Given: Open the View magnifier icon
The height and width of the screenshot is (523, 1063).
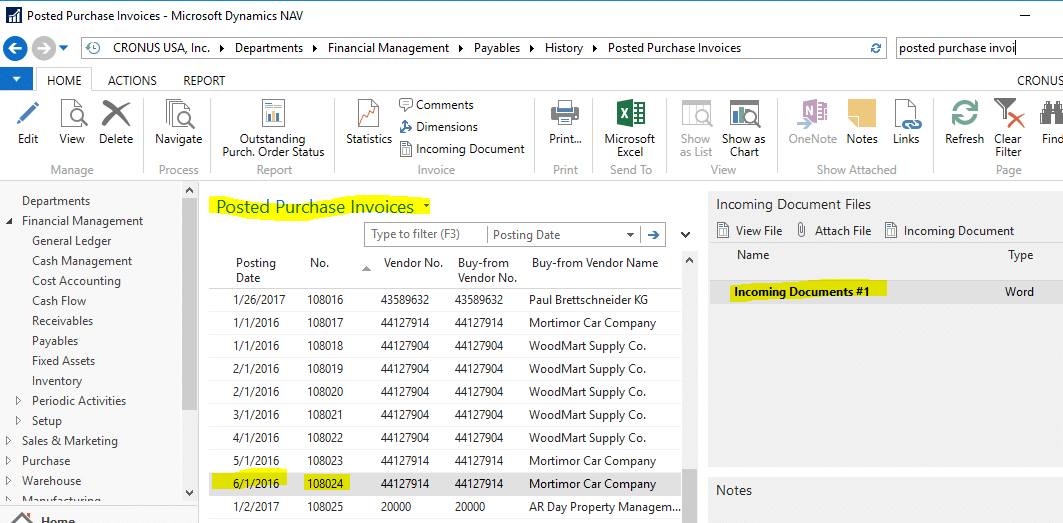Looking at the screenshot, I should (72, 114).
